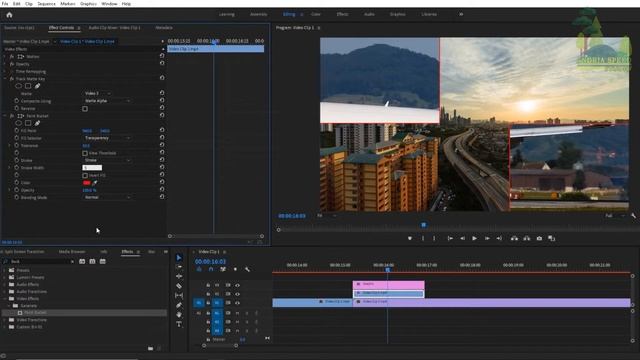Open Comparison View button
Screen dimensions: 640x360
tap(551, 238)
